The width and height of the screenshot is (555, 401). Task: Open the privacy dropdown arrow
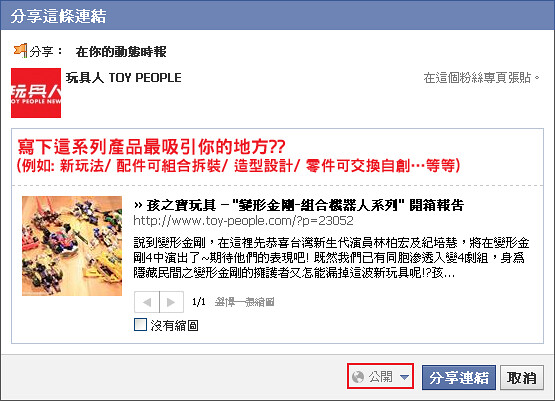pyautogui.click(x=404, y=377)
